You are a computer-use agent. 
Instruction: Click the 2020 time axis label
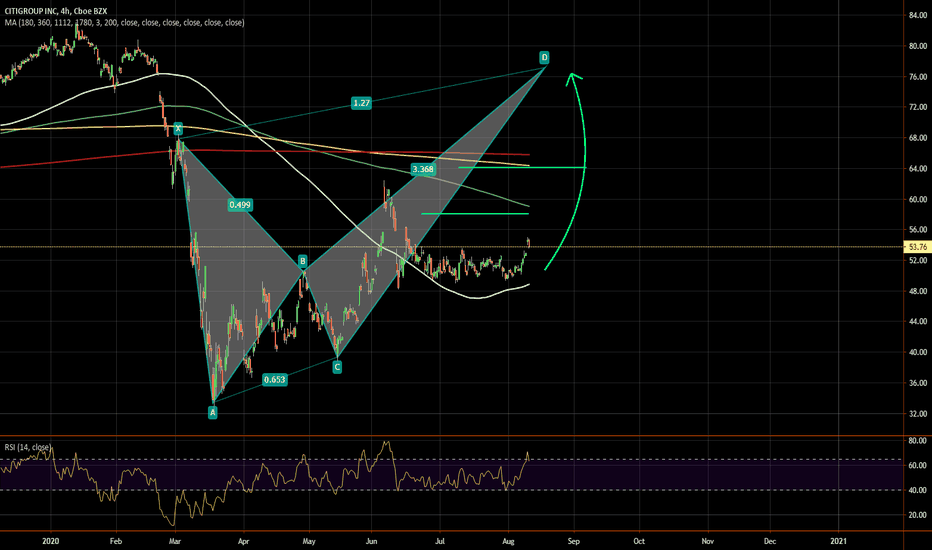click(x=51, y=541)
